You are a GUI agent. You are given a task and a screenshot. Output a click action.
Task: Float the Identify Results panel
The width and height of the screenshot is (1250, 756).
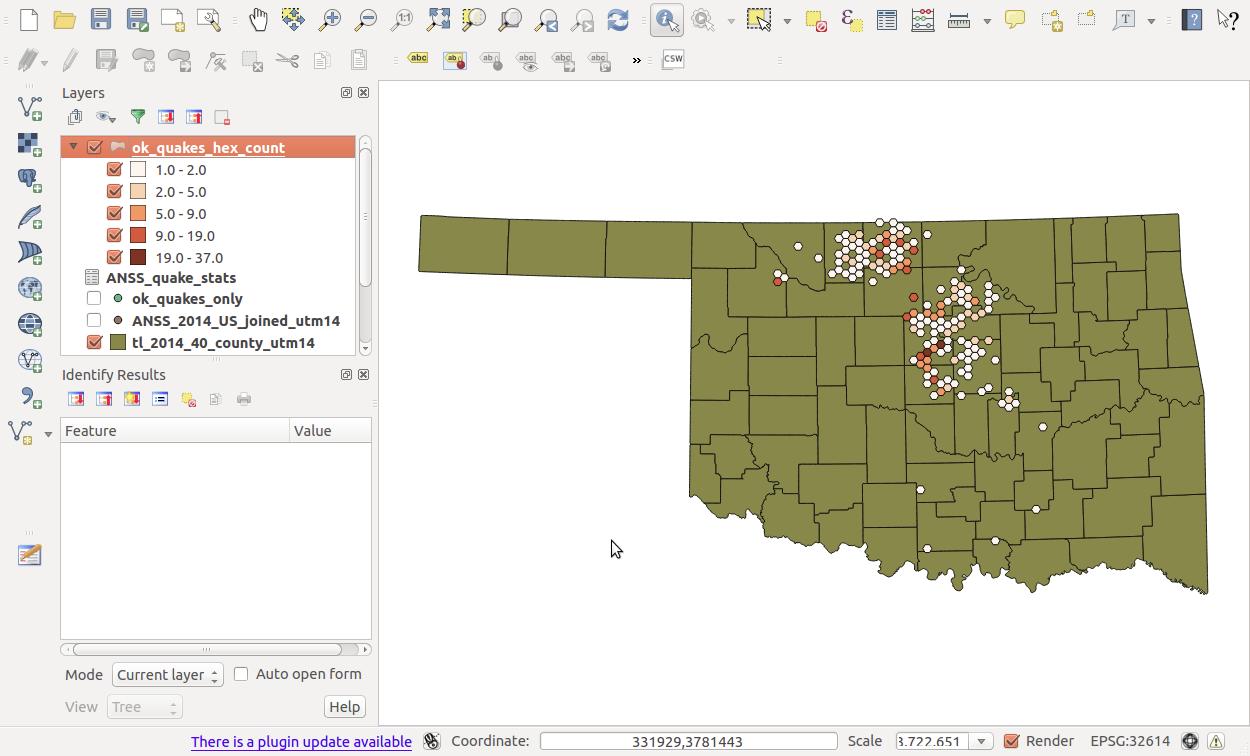tap(346, 374)
